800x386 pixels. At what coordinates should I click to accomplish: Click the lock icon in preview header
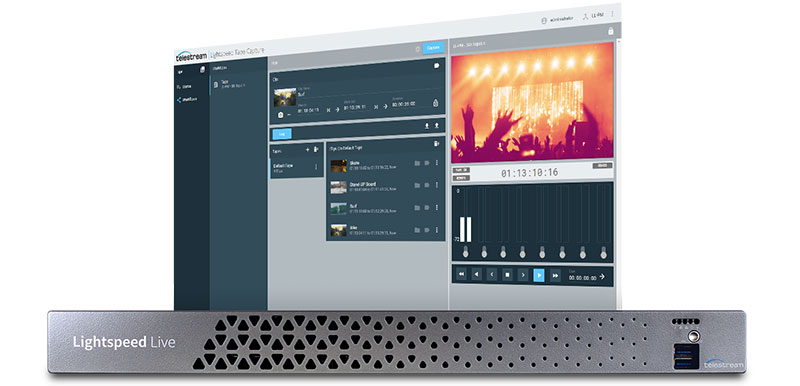[x=611, y=31]
